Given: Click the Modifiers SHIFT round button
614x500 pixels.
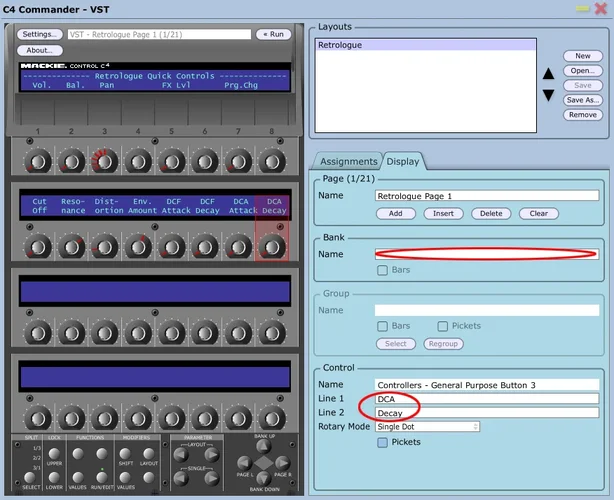Looking at the screenshot, I should 125,454.
